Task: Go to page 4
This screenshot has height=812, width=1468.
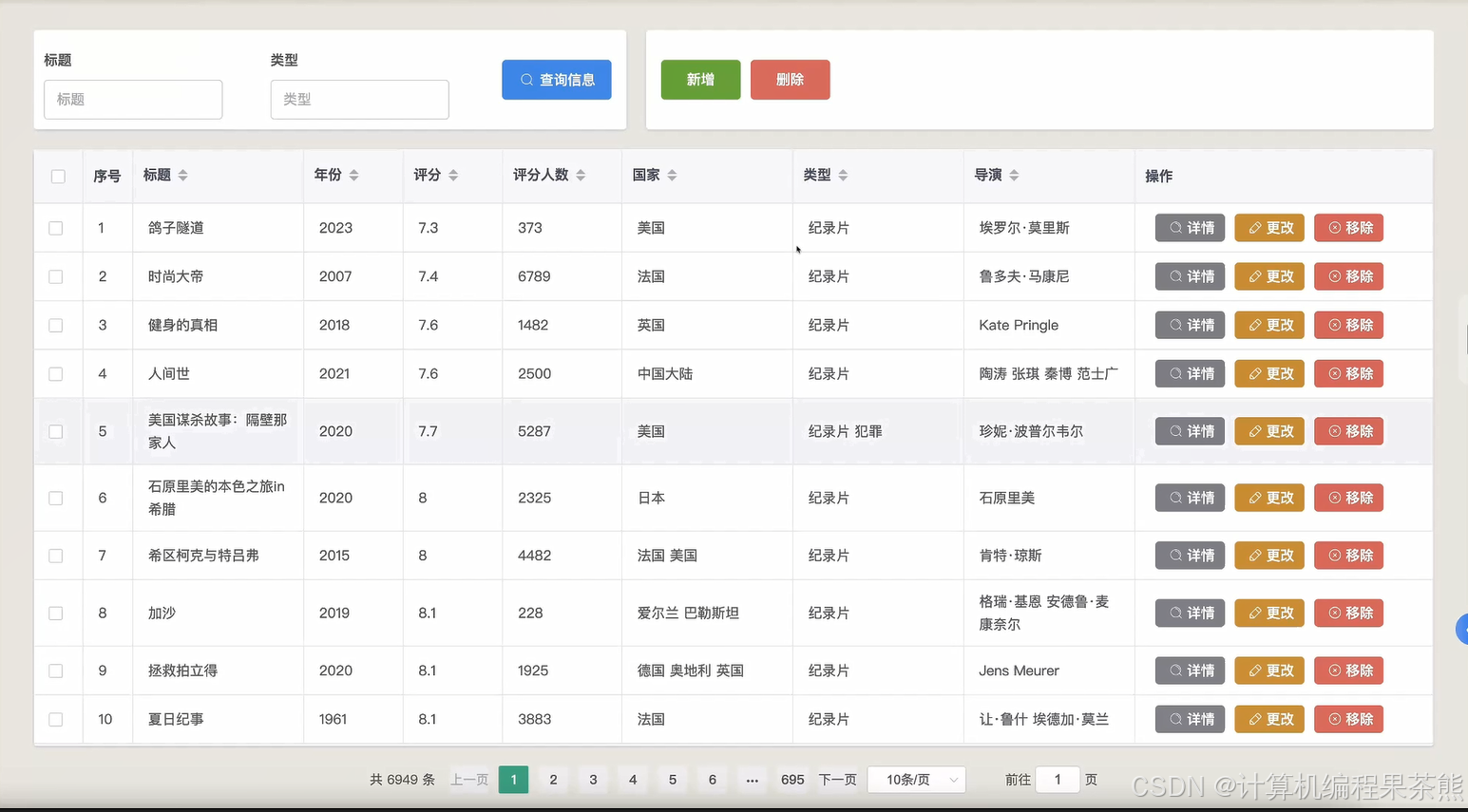Action: coord(633,780)
